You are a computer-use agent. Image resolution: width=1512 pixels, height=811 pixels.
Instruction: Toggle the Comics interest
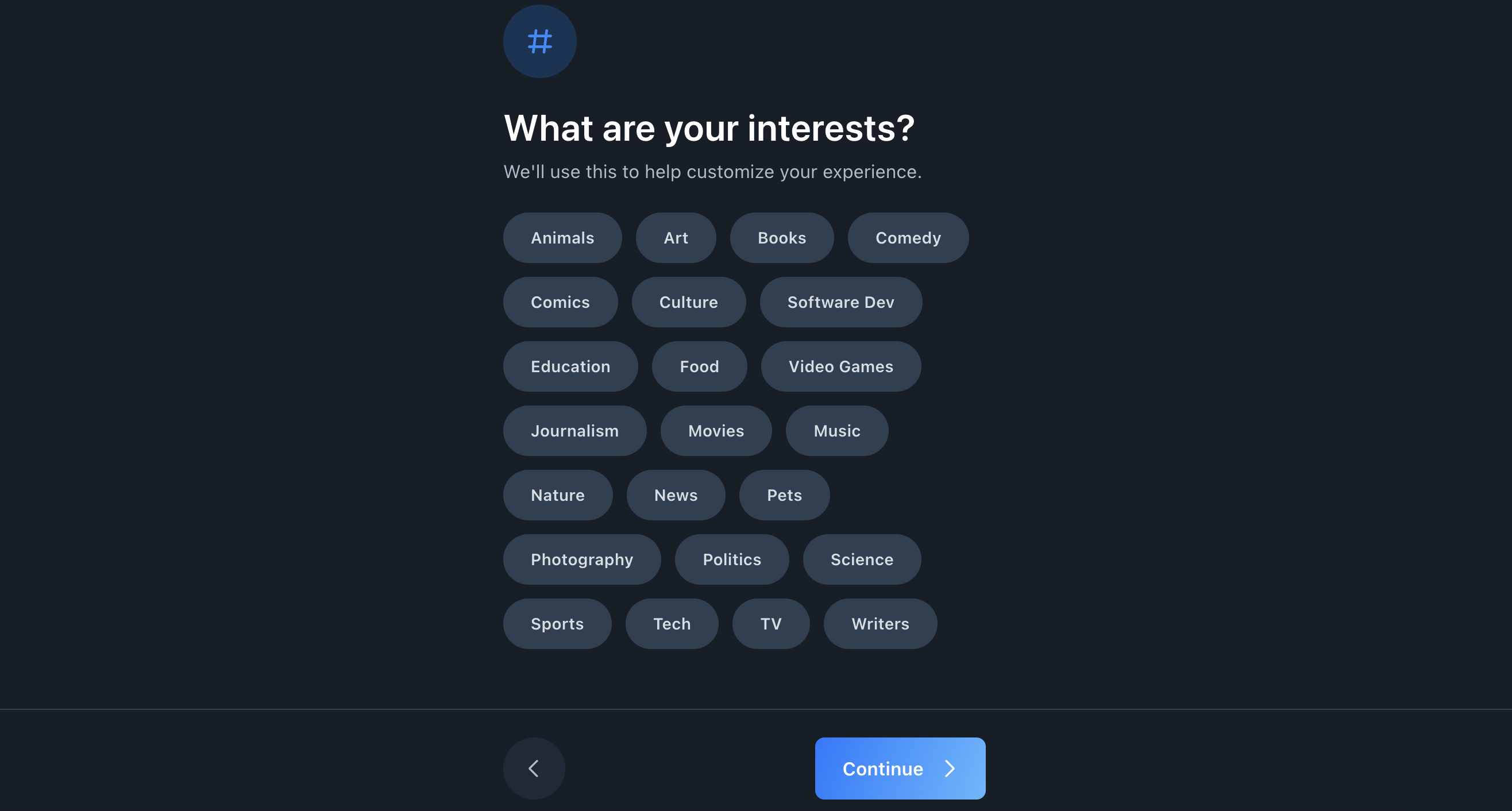560,302
